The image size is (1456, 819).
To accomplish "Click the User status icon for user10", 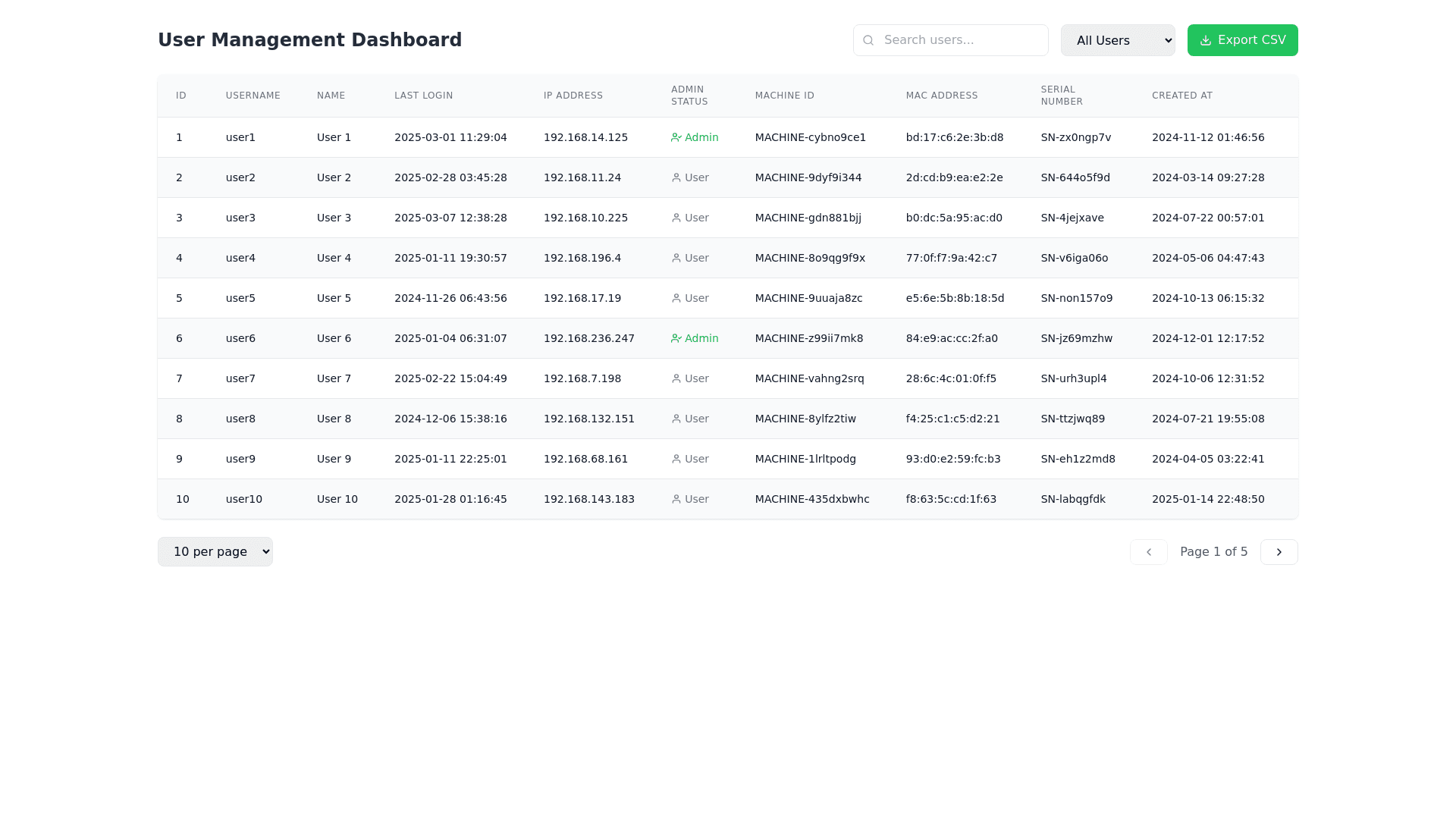I will pos(676,499).
